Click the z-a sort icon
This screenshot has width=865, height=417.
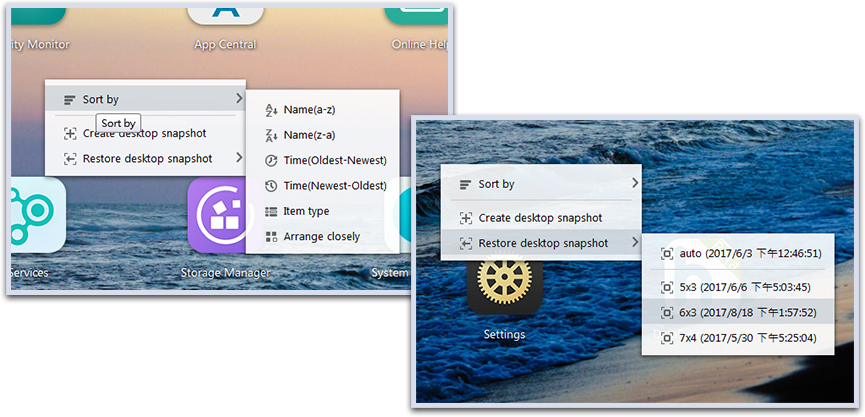point(271,135)
